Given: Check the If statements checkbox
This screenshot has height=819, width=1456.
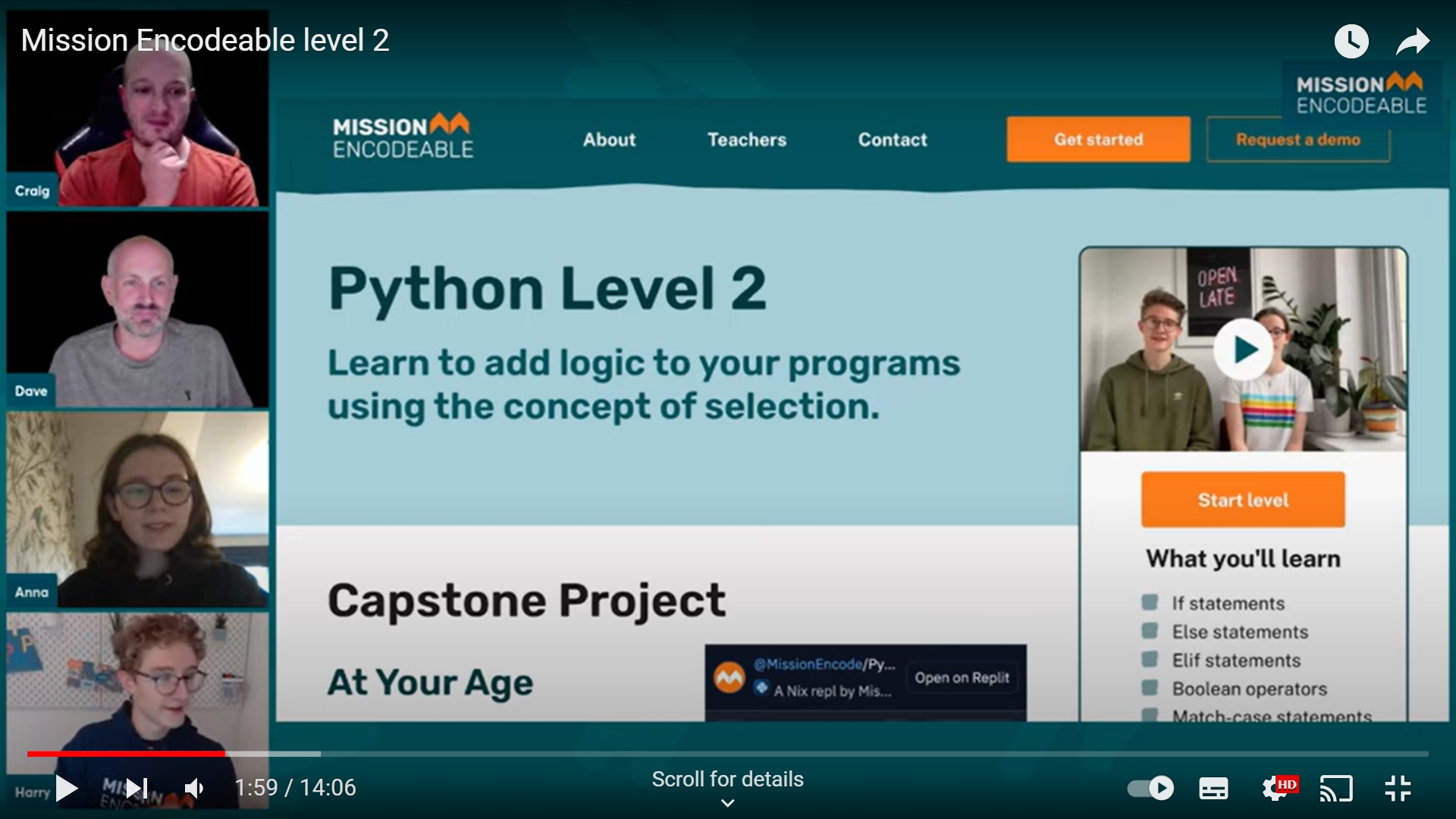Looking at the screenshot, I should (x=1150, y=603).
